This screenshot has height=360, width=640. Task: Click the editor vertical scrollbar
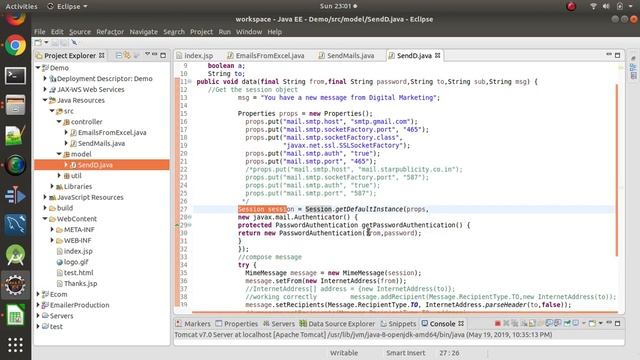click(x=617, y=170)
